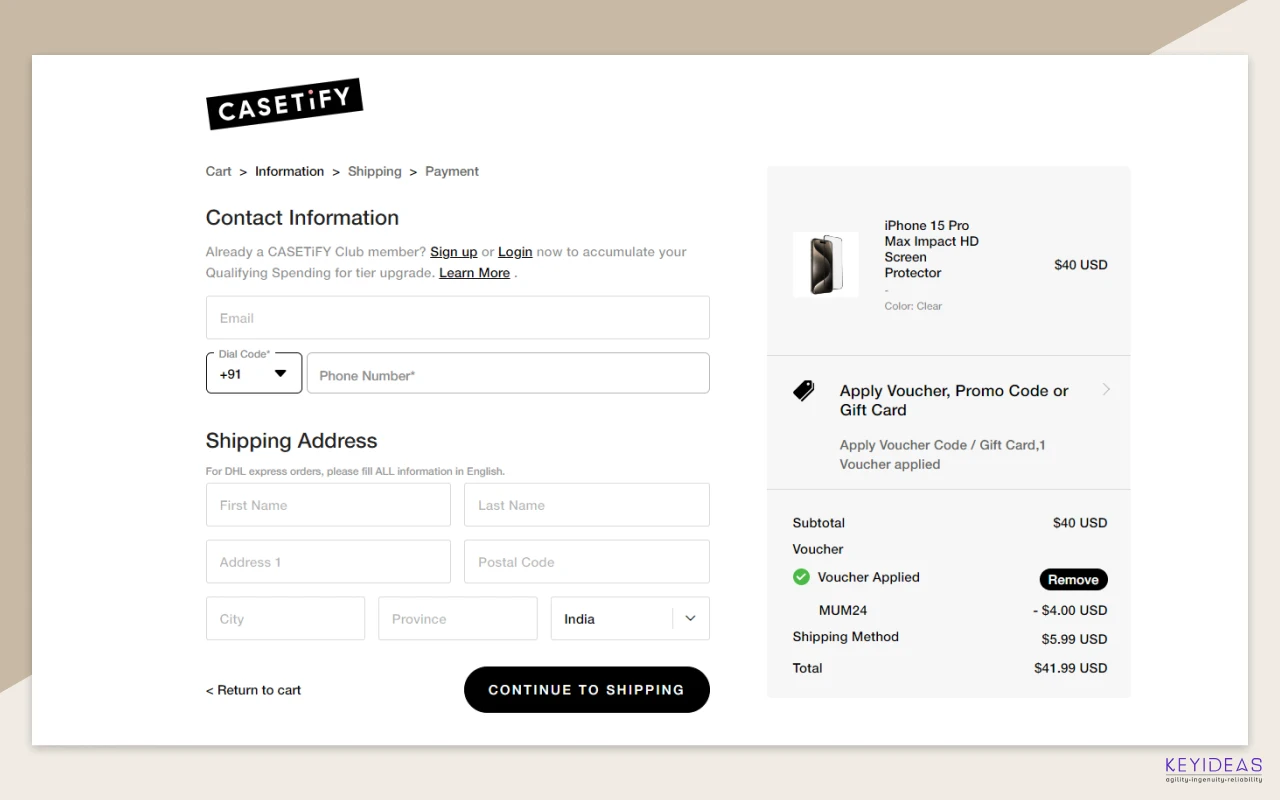
Task: Open the India country dropdown
Action: coord(630,619)
